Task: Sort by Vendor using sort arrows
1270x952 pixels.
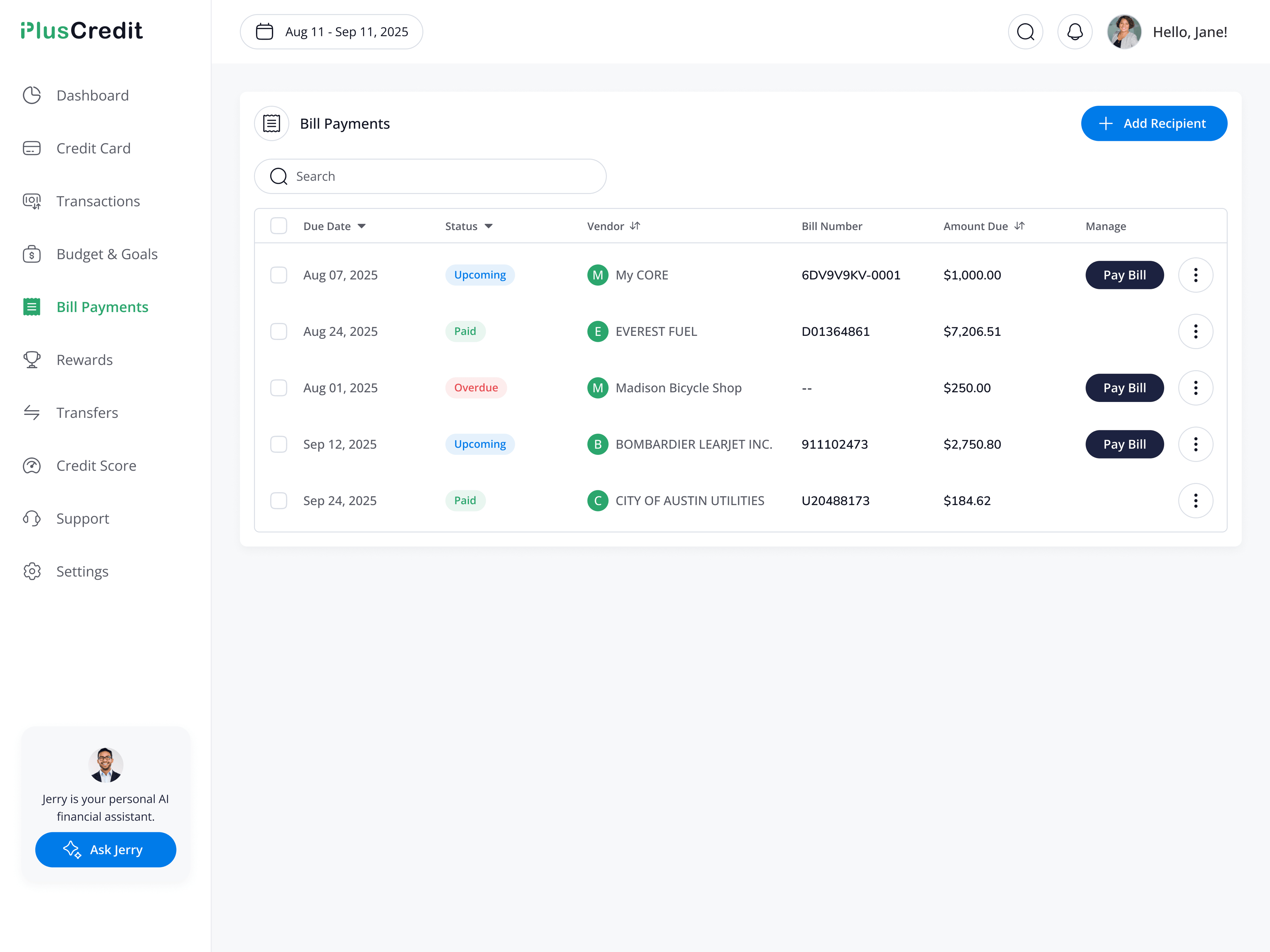Action: (635, 226)
